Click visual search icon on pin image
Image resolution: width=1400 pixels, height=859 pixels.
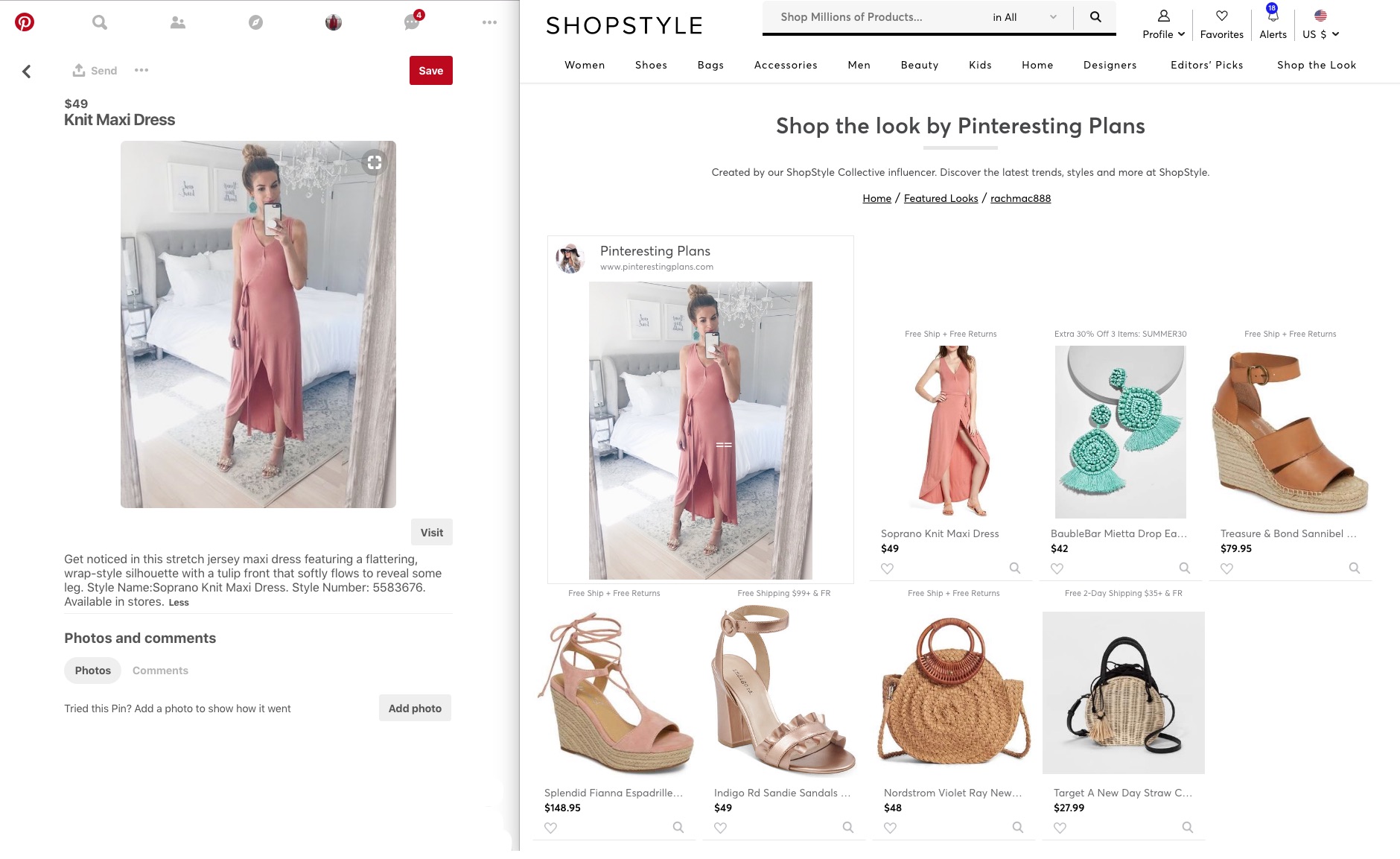click(375, 162)
